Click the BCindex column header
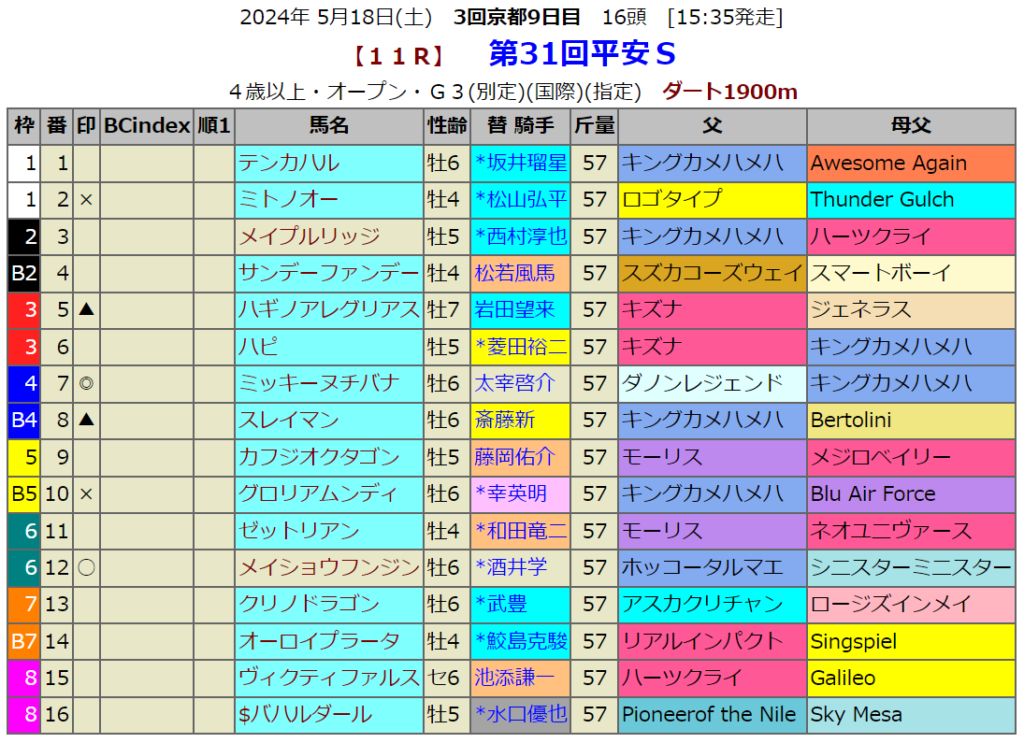The height and width of the screenshot is (743, 1024). [147, 126]
